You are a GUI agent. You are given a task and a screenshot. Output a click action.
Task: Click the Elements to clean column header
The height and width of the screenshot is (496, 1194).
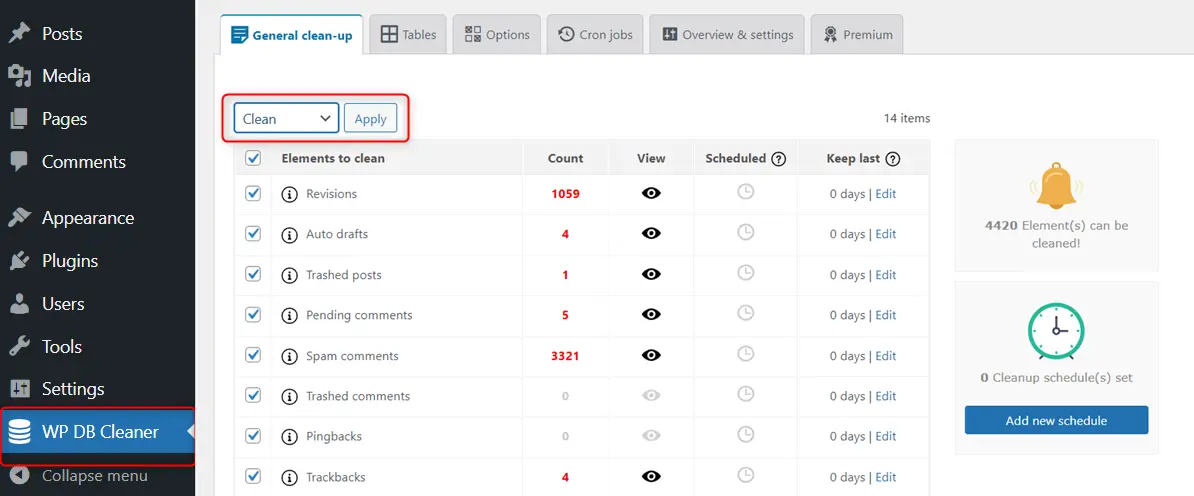pos(333,158)
